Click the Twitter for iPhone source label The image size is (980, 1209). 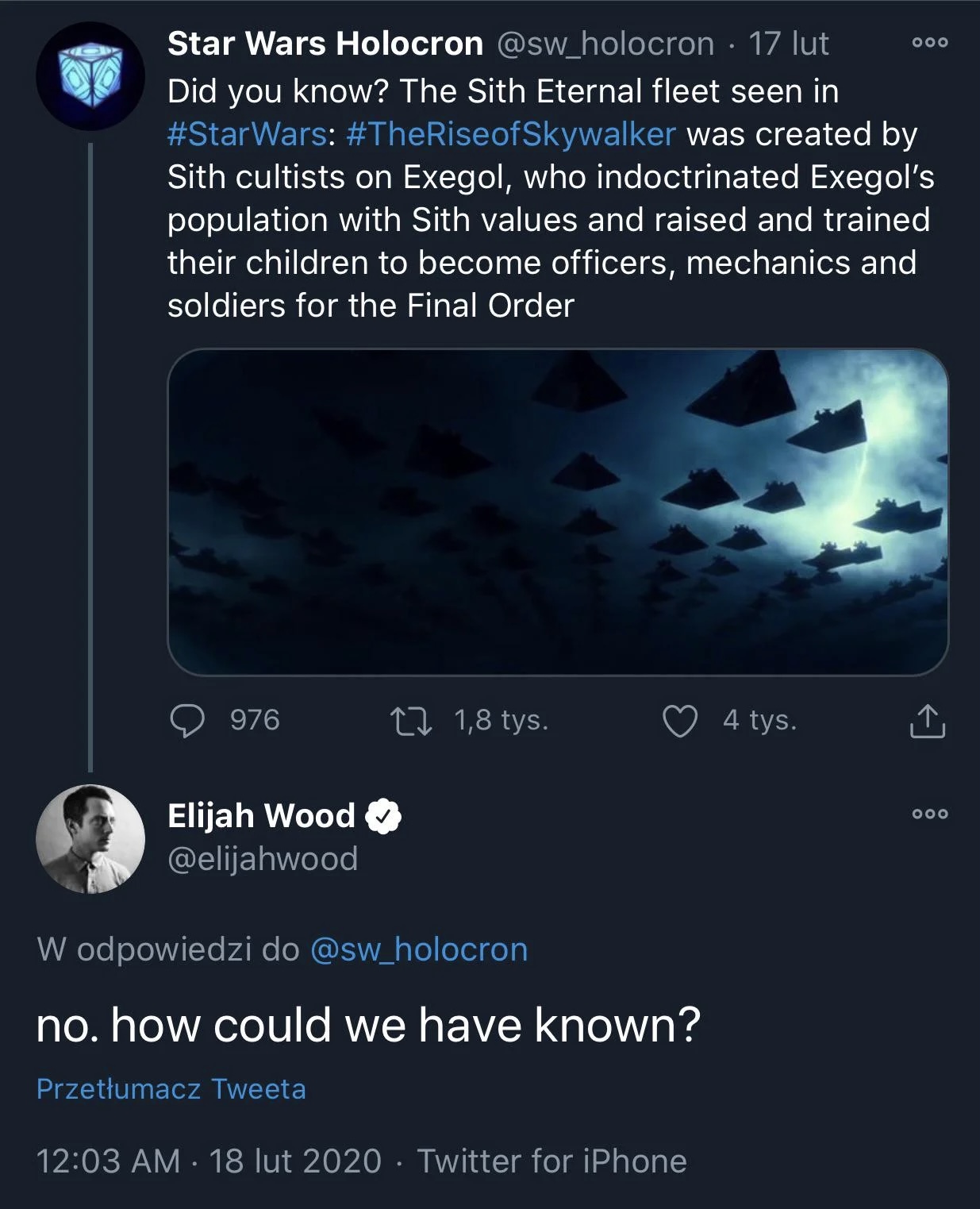551,1161
